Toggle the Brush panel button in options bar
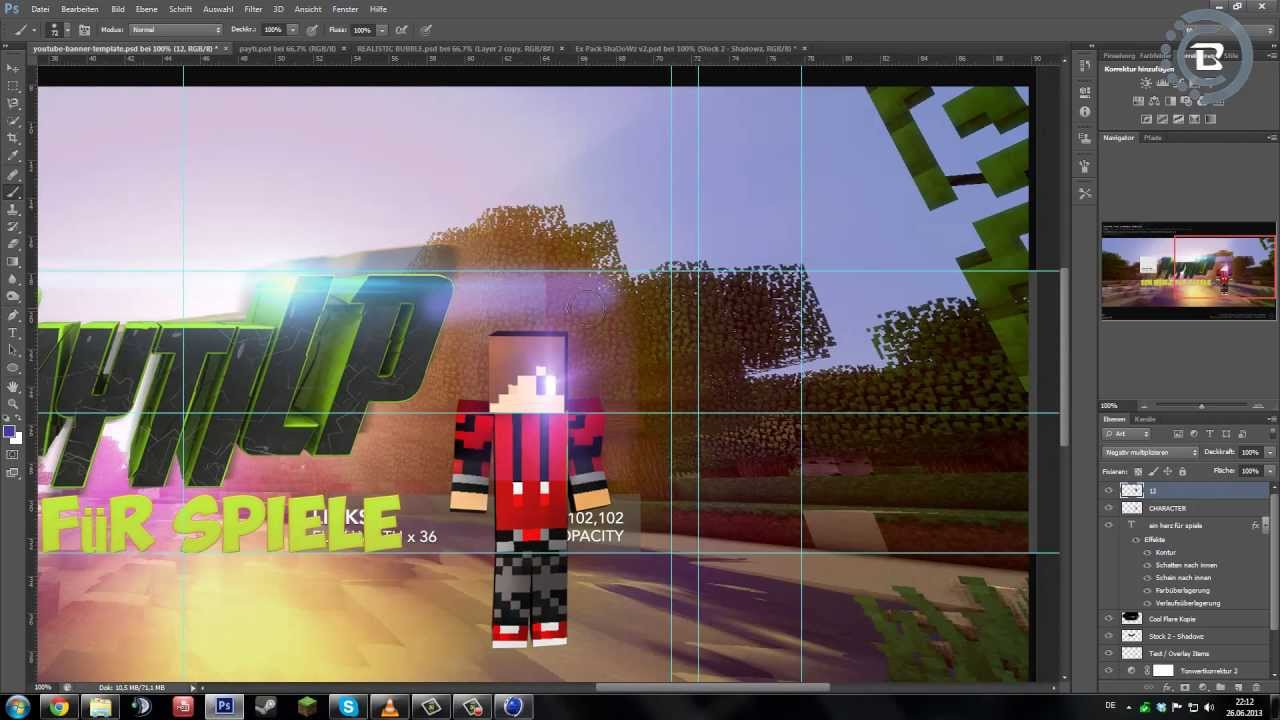The width and height of the screenshot is (1280, 720). coord(84,30)
